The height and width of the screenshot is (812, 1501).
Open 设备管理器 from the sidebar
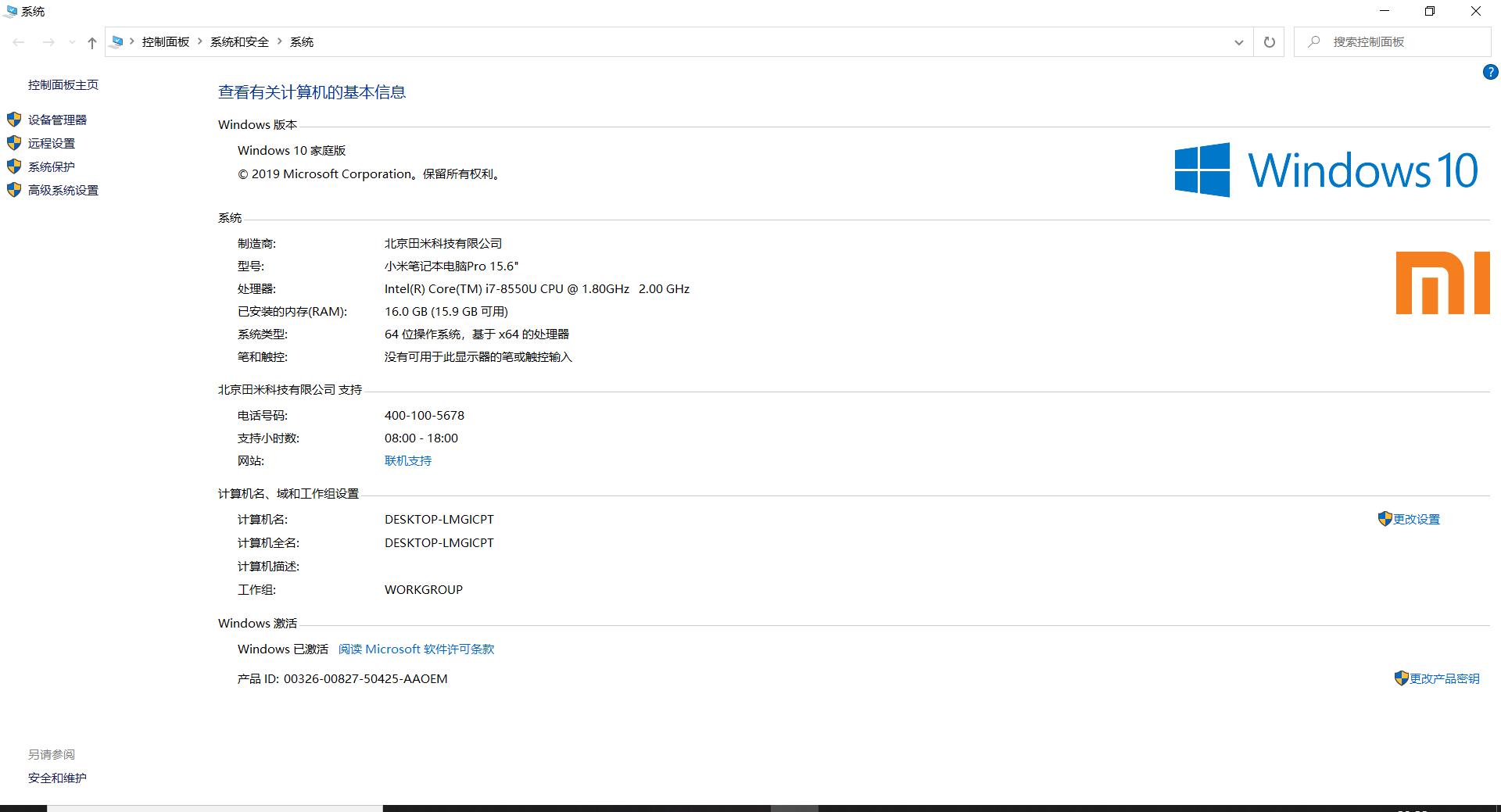pos(57,119)
